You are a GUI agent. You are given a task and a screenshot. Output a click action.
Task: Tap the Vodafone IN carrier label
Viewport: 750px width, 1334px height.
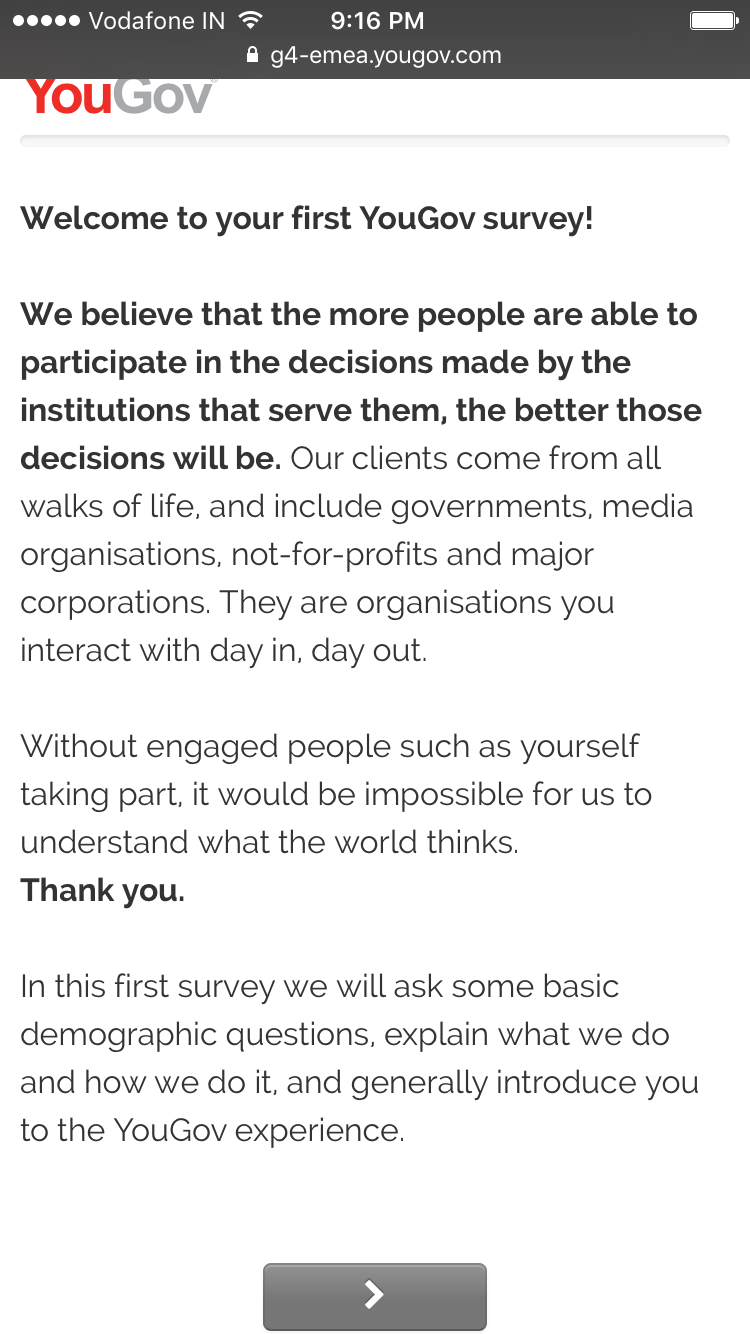tap(157, 20)
